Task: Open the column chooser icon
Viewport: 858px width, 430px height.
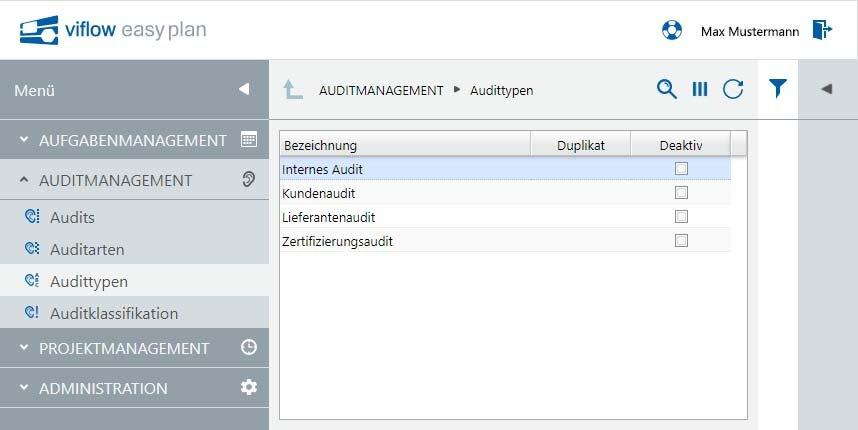Action: pyautogui.click(x=700, y=89)
